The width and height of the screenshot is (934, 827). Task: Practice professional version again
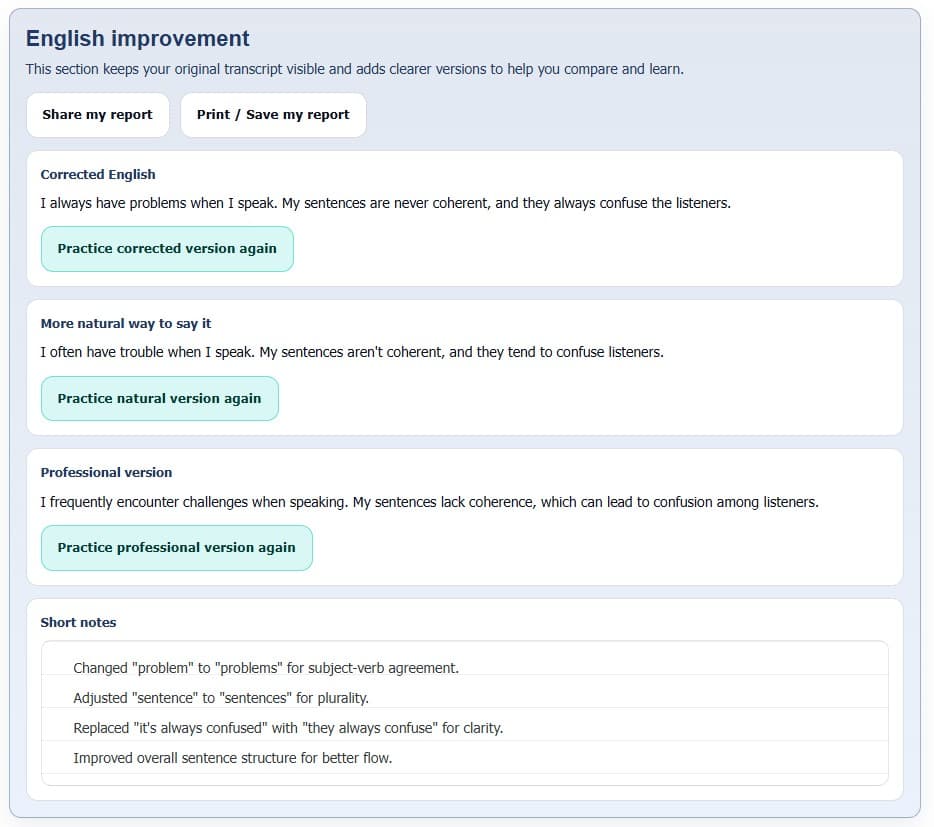(176, 547)
